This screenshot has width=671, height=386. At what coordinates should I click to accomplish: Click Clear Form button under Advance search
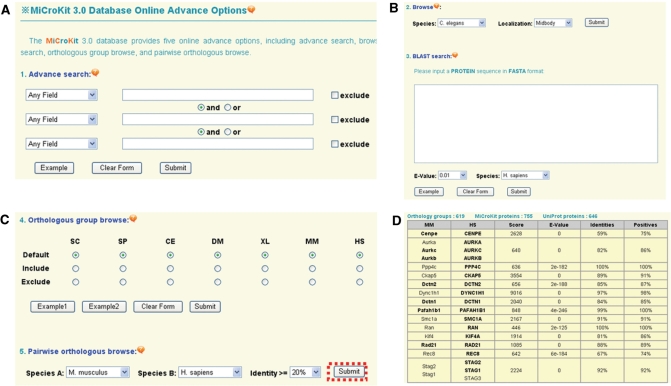(x=117, y=168)
